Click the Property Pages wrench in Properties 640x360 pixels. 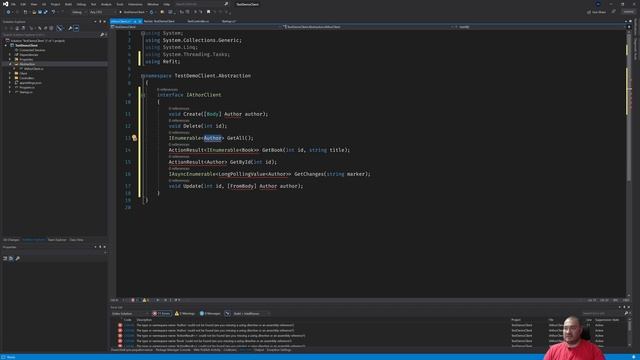pos(18,258)
